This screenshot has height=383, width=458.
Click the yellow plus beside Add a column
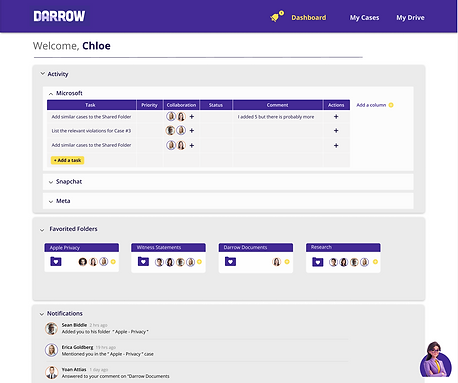(391, 105)
